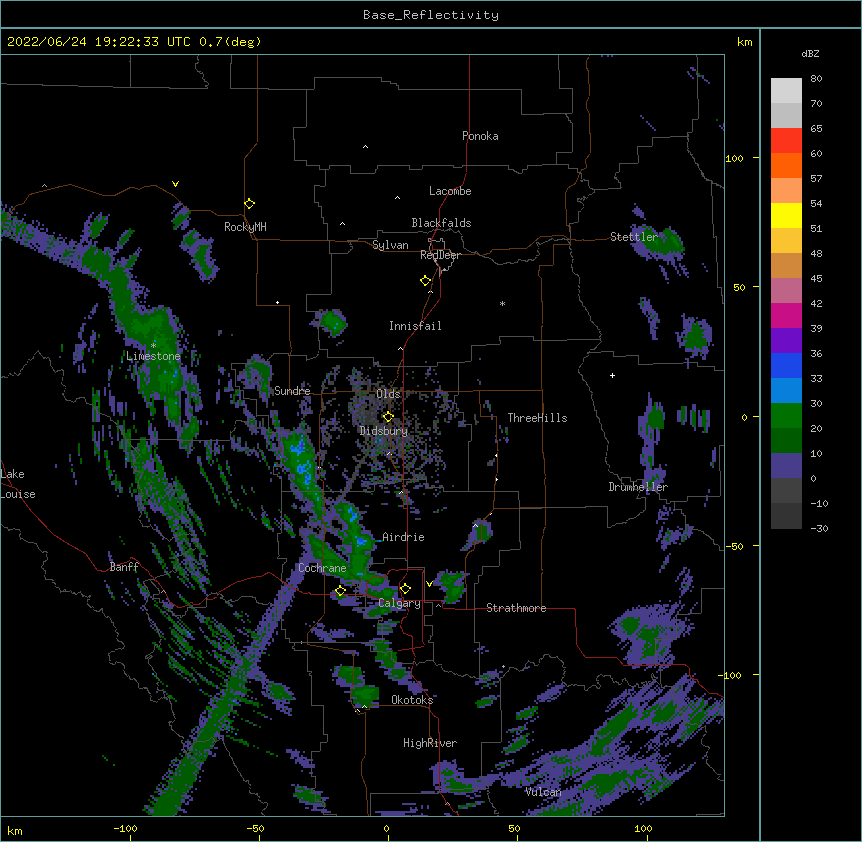Click the Calgary city label
862x842 pixels.
click(399, 603)
